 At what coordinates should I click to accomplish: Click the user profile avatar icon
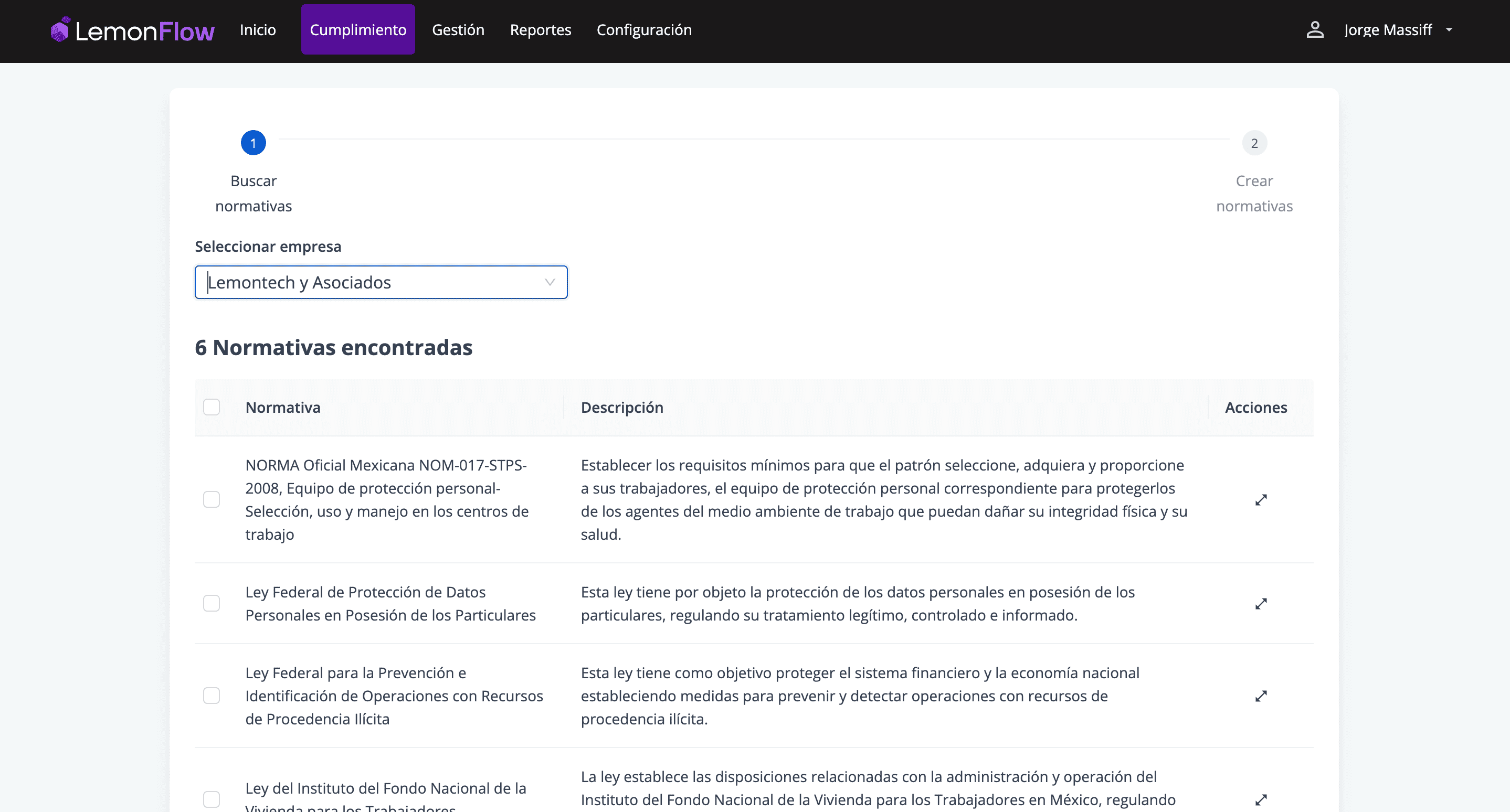1315,29
